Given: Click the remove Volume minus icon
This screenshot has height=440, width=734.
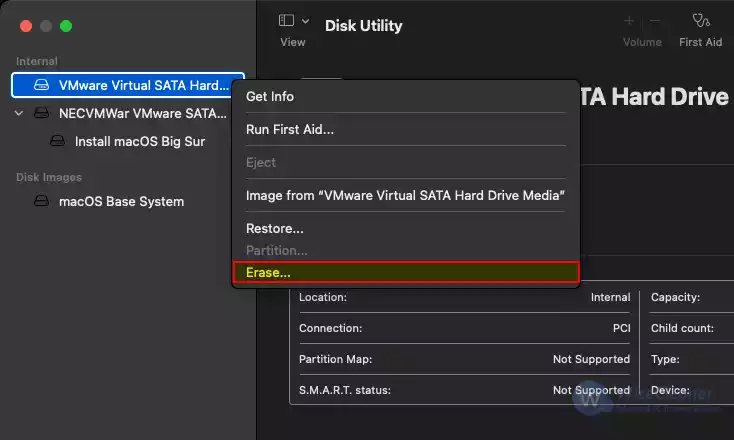Looking at the screenshot, I should tap(655, 21).
